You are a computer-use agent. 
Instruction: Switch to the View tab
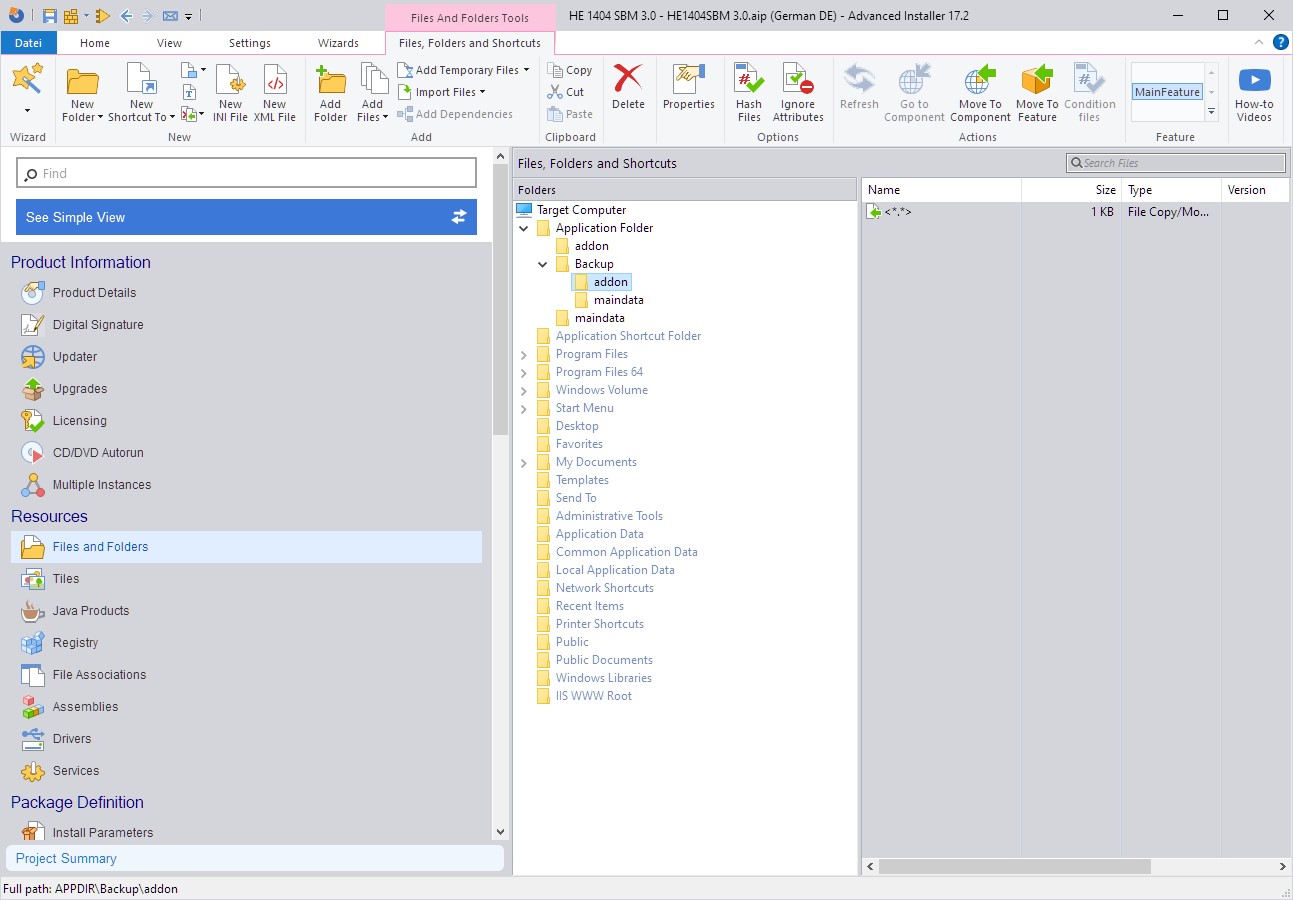point(169,43)
